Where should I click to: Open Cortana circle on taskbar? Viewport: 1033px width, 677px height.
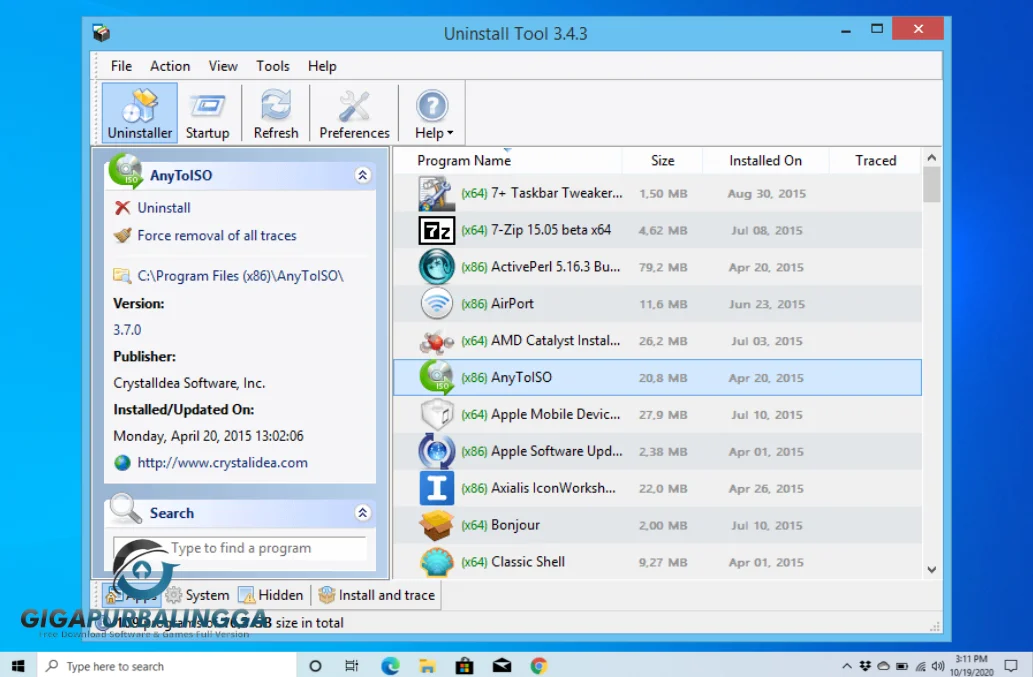[316, 666]
